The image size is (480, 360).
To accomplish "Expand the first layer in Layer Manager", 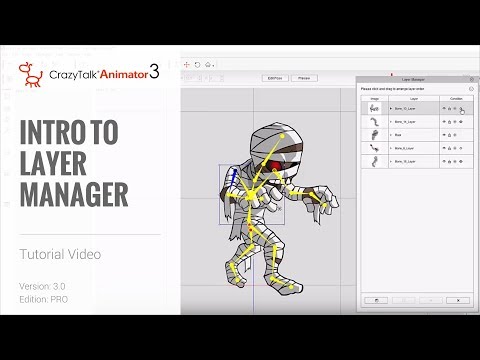I will point(391,109).
